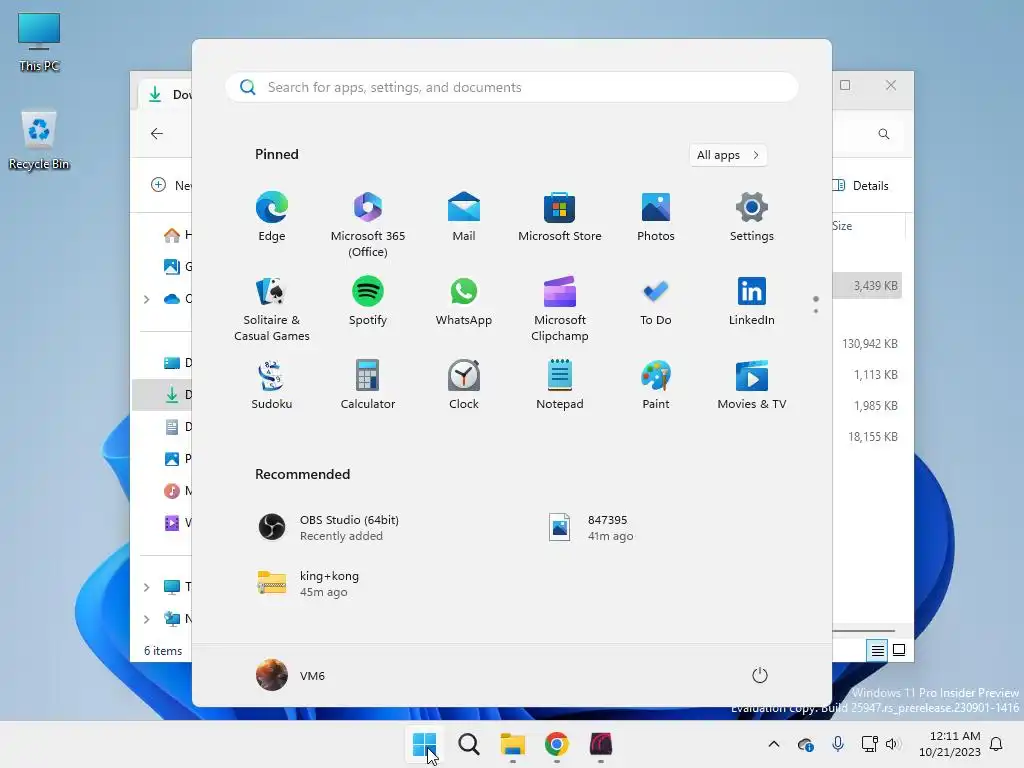Show All apps list
1024x768 pixels.
(728, 155)
